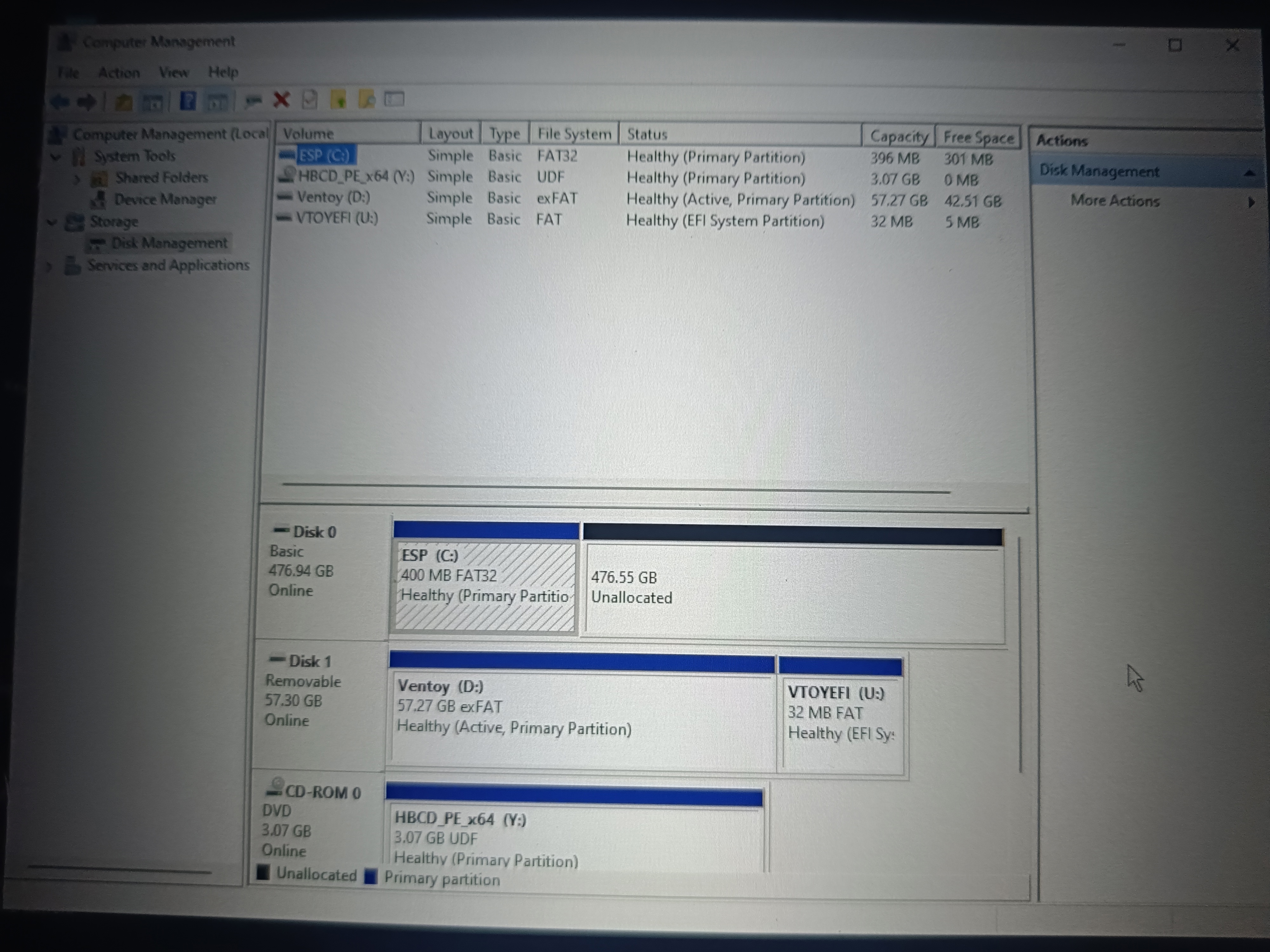Open the More Actions submenu arrow
Image resolution: width=1270 pixels, height=952 pixels.
click(1251, 202)
